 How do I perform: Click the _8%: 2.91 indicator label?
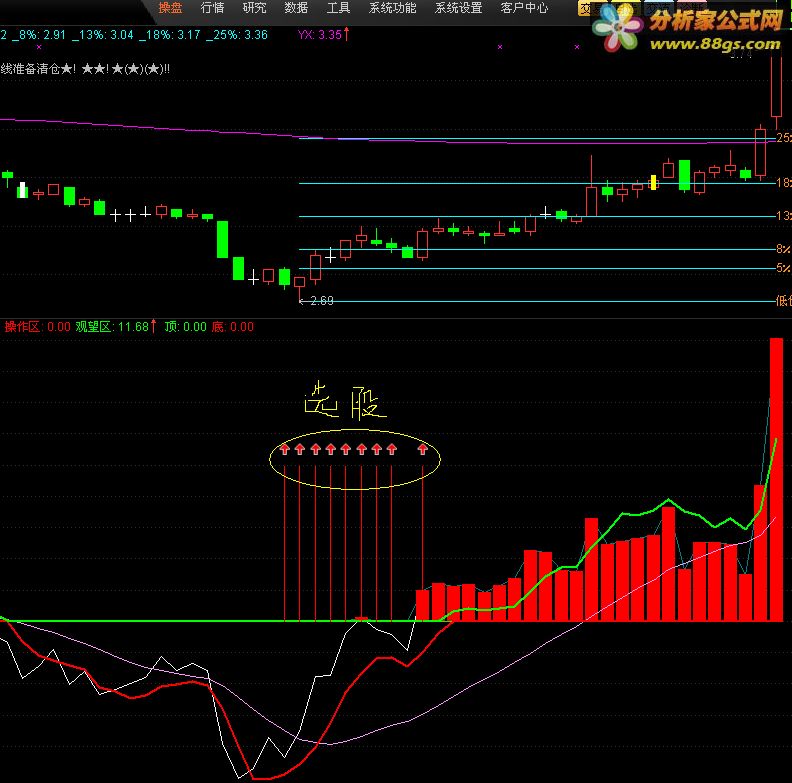39,35
